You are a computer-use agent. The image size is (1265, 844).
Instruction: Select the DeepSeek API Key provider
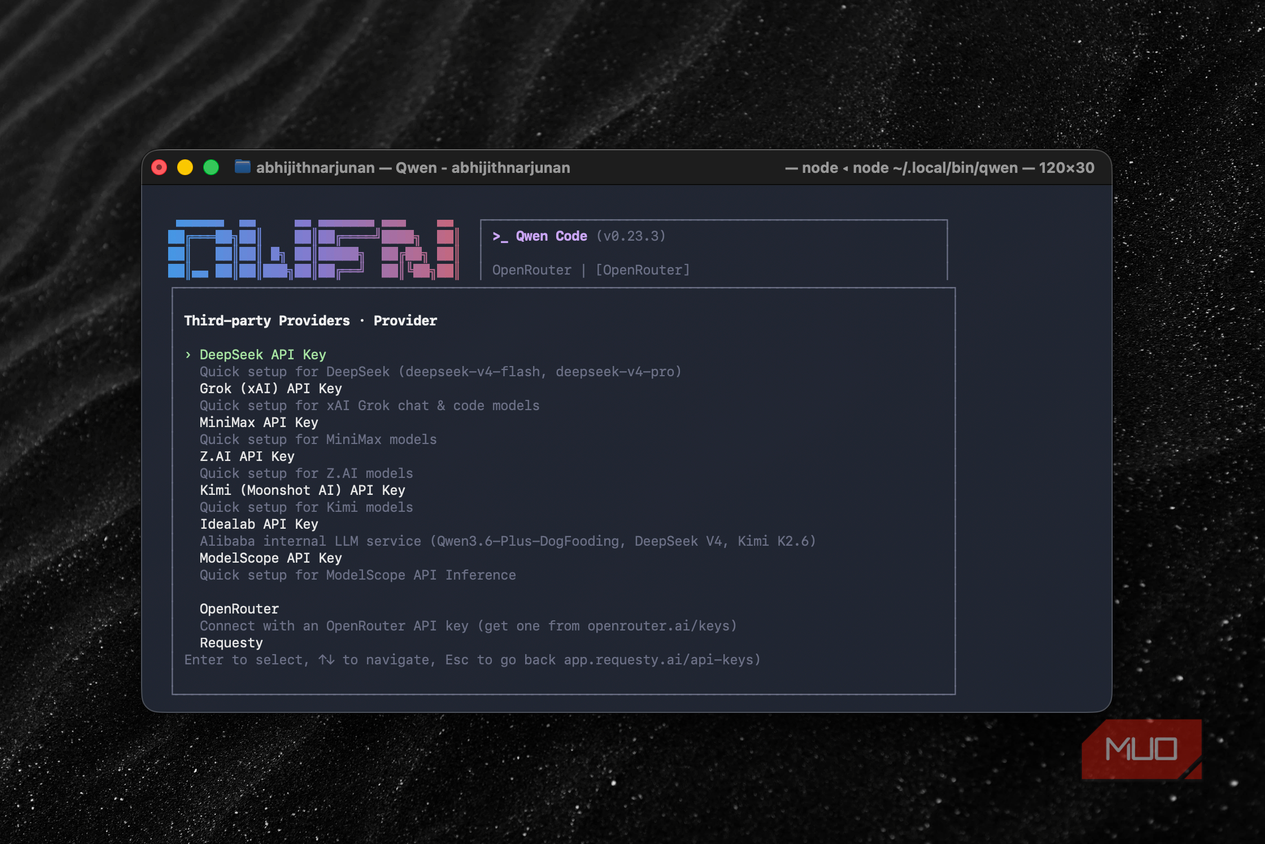[263, 354]
